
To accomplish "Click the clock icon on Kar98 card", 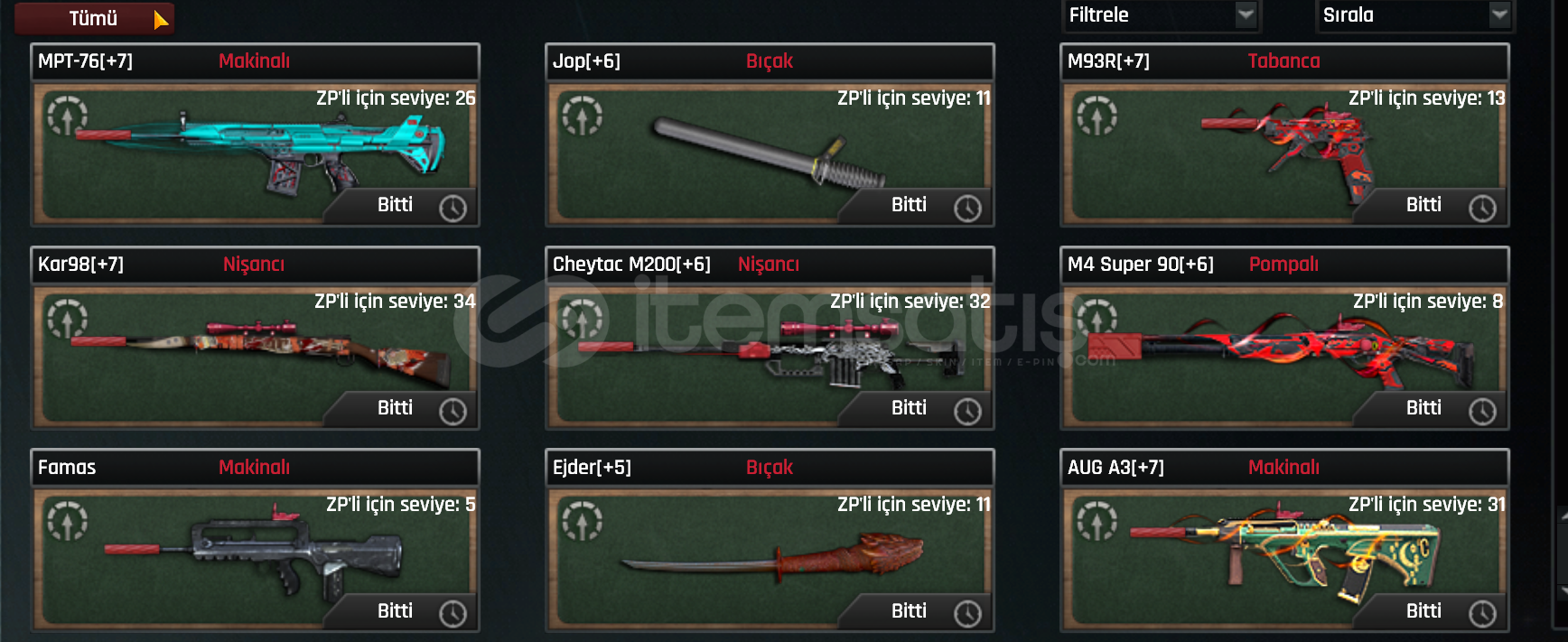I will (453, 412).
